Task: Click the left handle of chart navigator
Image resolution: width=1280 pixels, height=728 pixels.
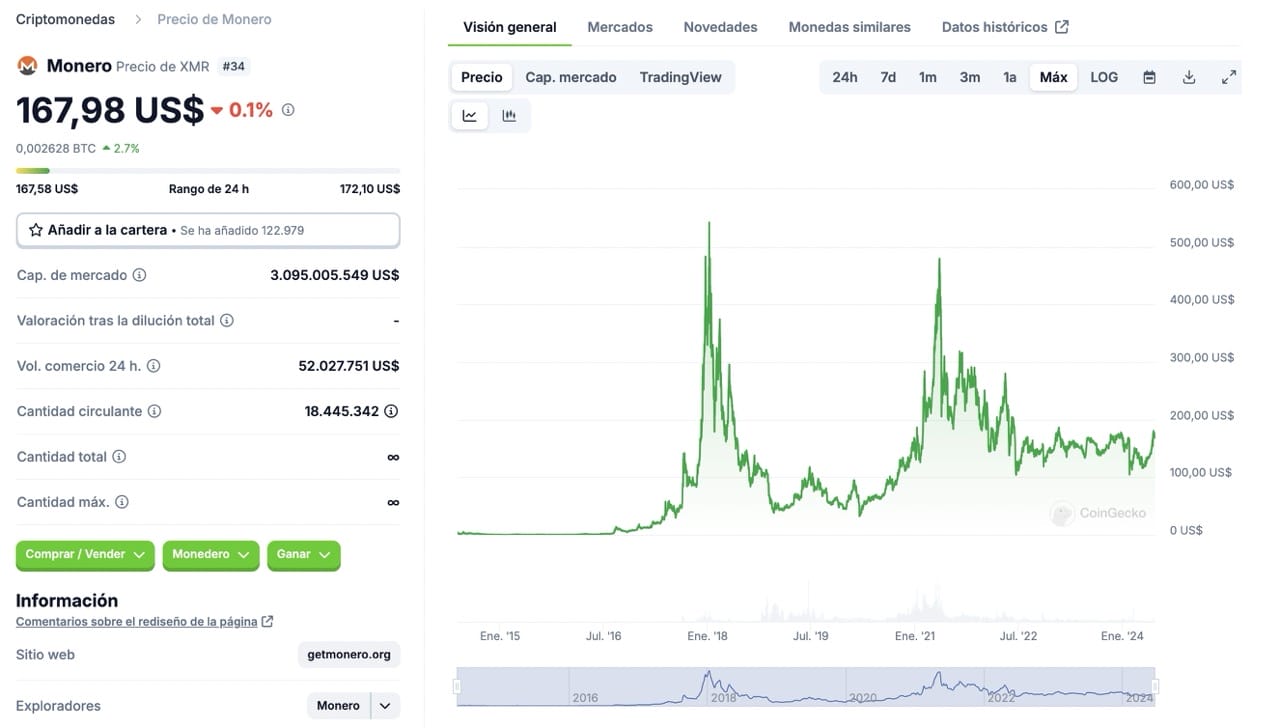Action: point(457,686)
